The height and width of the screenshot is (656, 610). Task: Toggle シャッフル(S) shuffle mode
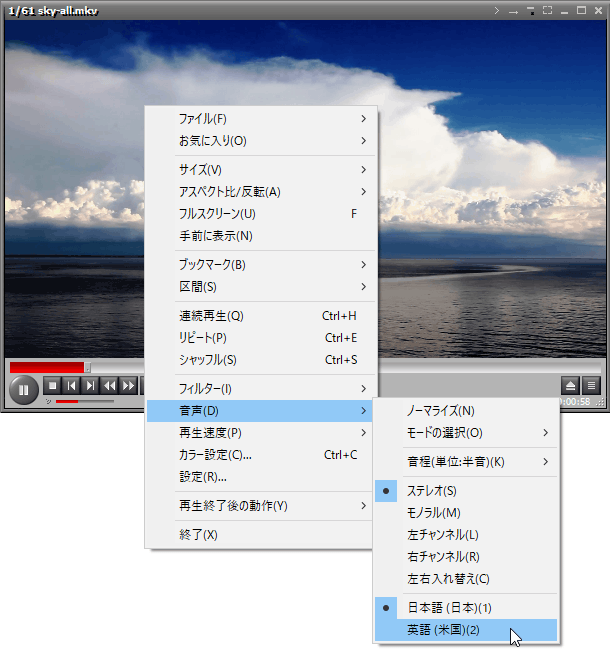(x=261, y=360)
